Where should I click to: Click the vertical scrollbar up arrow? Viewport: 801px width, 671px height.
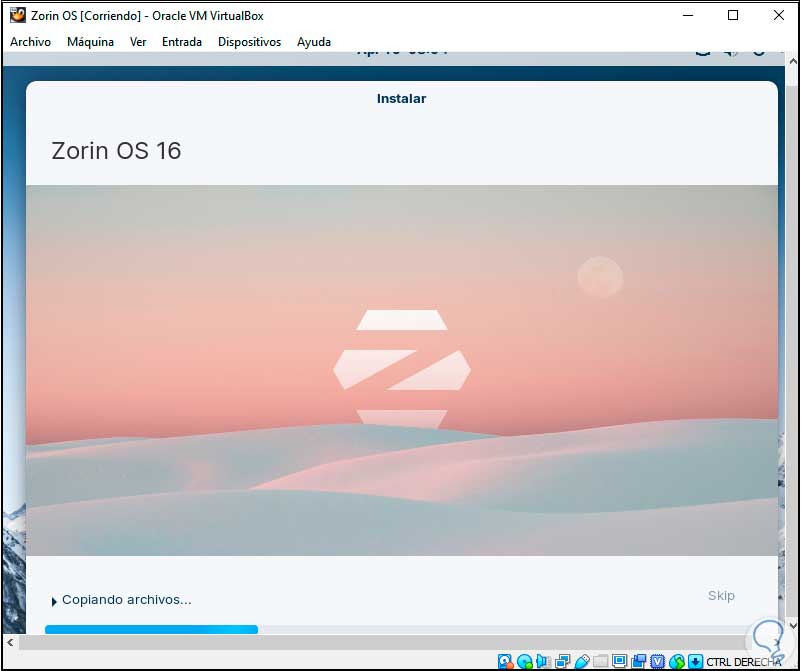793,61
